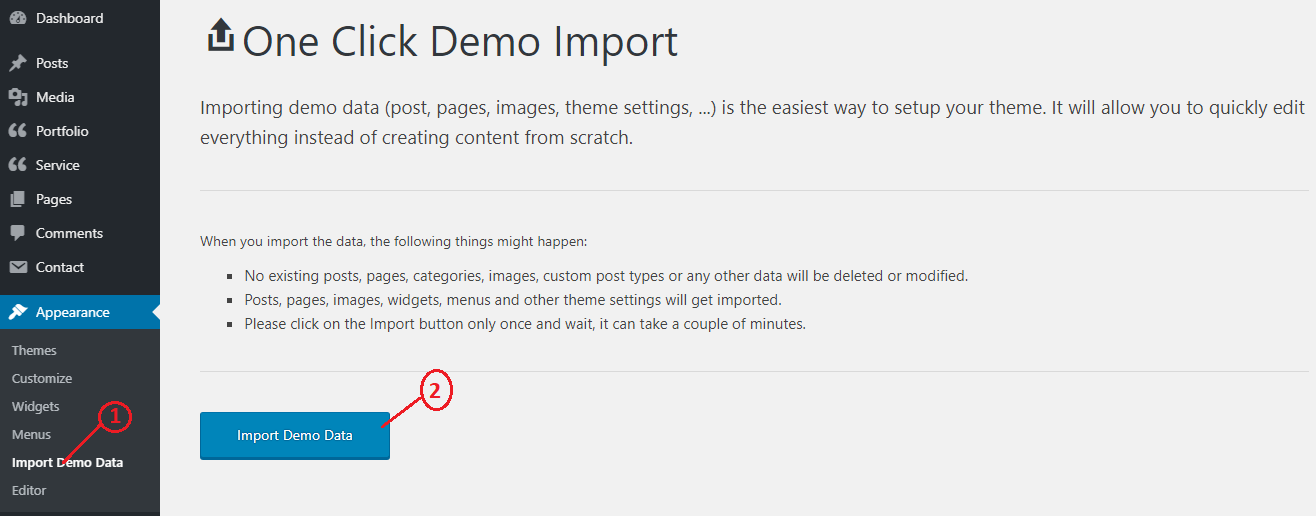
Task: Open the theme Editor submenu item
Action: pos(29,490)
